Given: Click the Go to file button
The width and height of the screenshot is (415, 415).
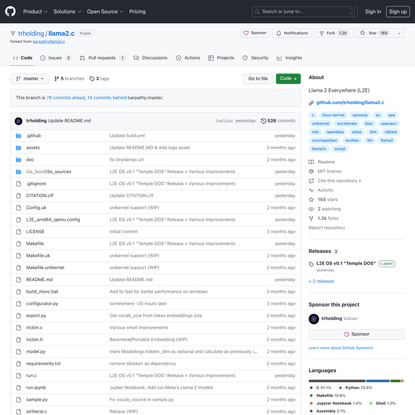Looking at the screenshot, I should [x=258, y=79].
